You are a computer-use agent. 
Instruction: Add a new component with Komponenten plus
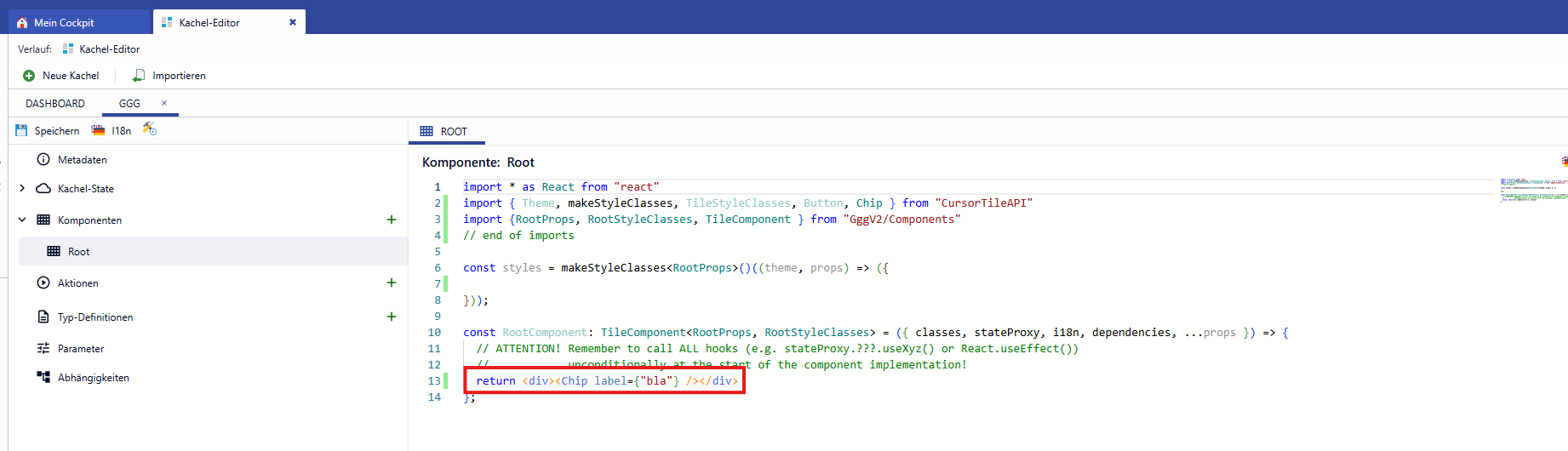pyautogui.click(x=392, y=220)
